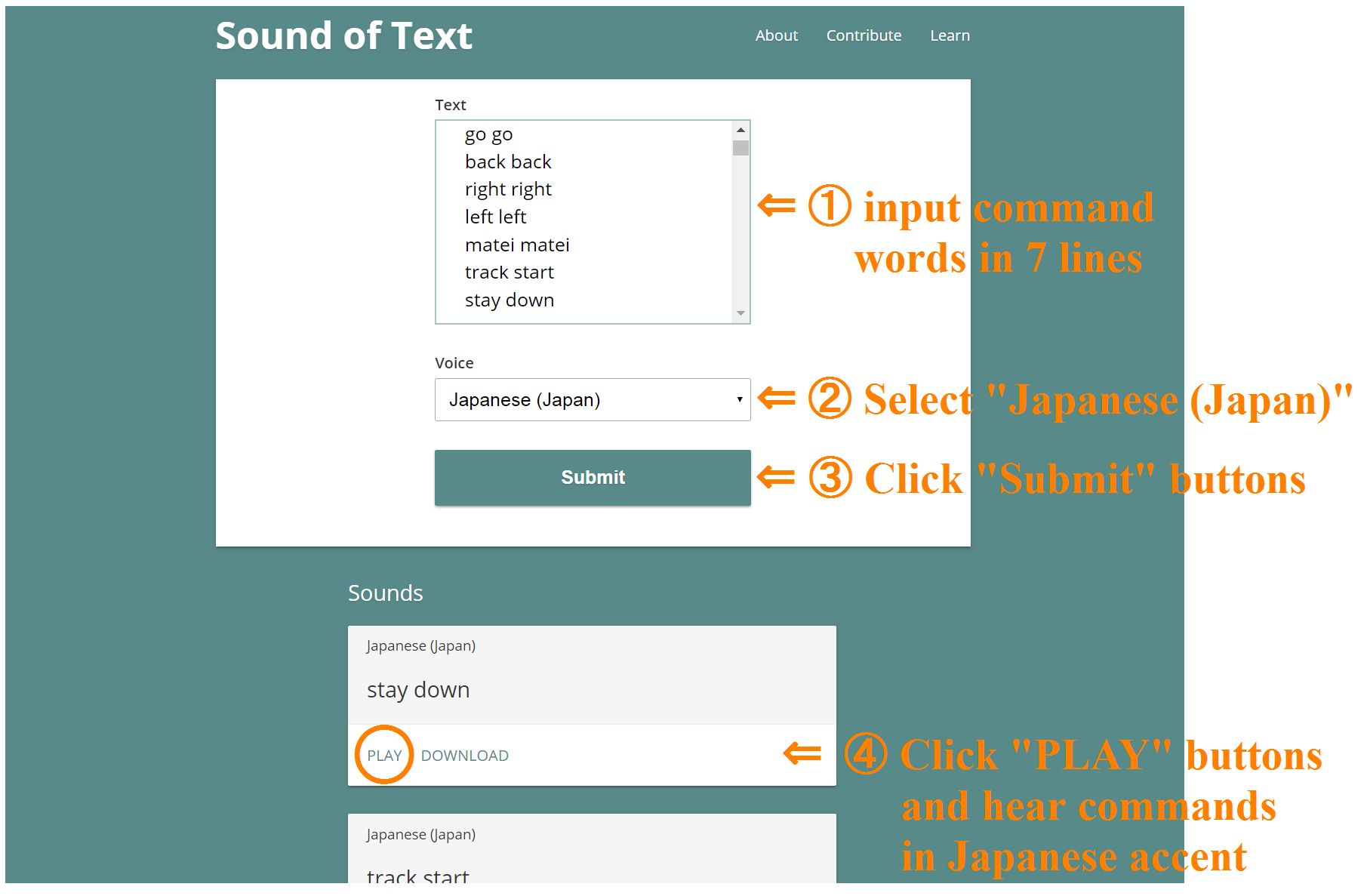Click the Sounds section heading
The image size is (1367, 896).
point(386,593)
